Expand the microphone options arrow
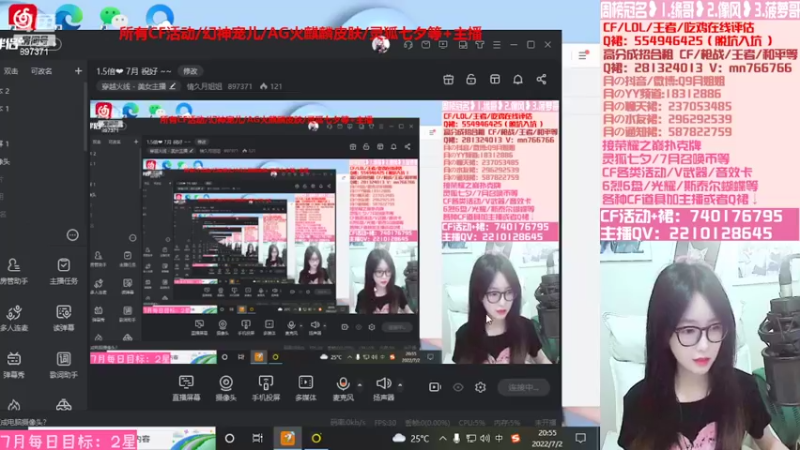This screenshot has height=450, width=800. click(x=360, y=385)
